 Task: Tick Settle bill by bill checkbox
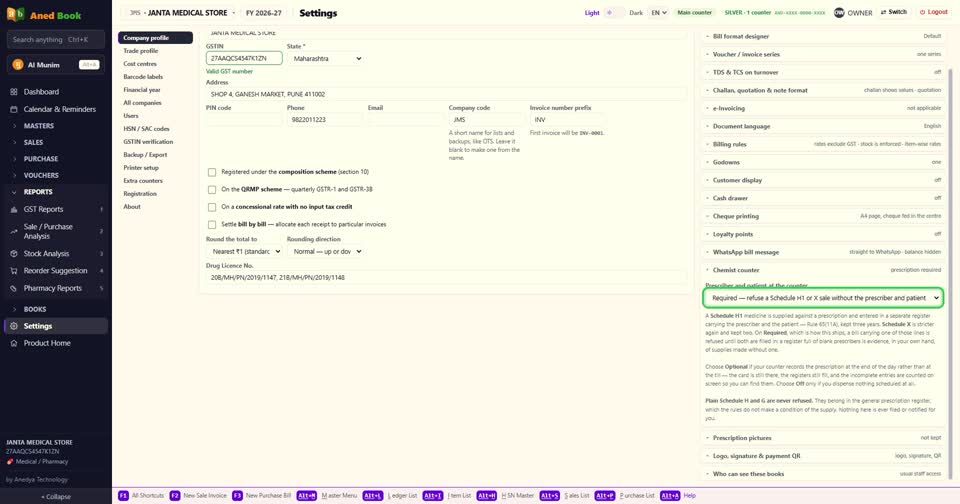click(x=212, y=225)
